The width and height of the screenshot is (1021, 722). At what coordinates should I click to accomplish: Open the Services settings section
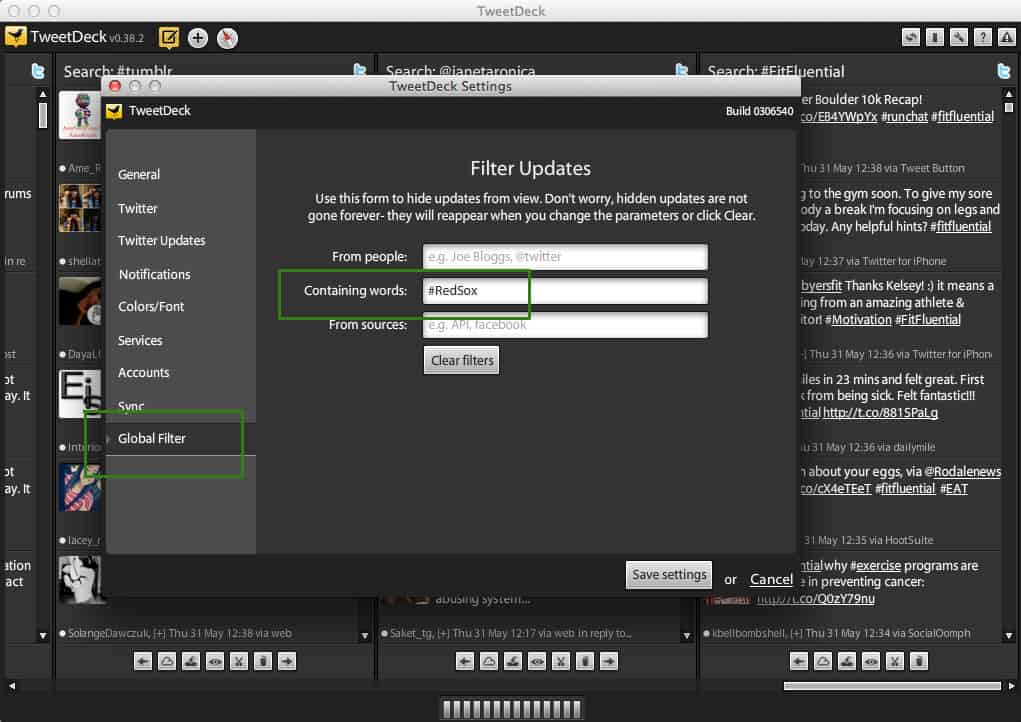click(140, 340)
